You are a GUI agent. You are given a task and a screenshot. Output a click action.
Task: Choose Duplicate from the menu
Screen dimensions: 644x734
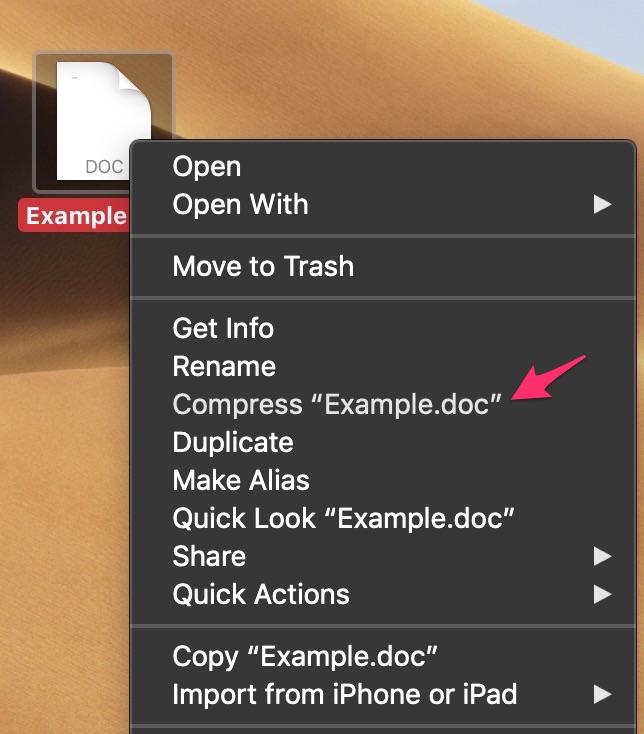[x=382, y=442]
